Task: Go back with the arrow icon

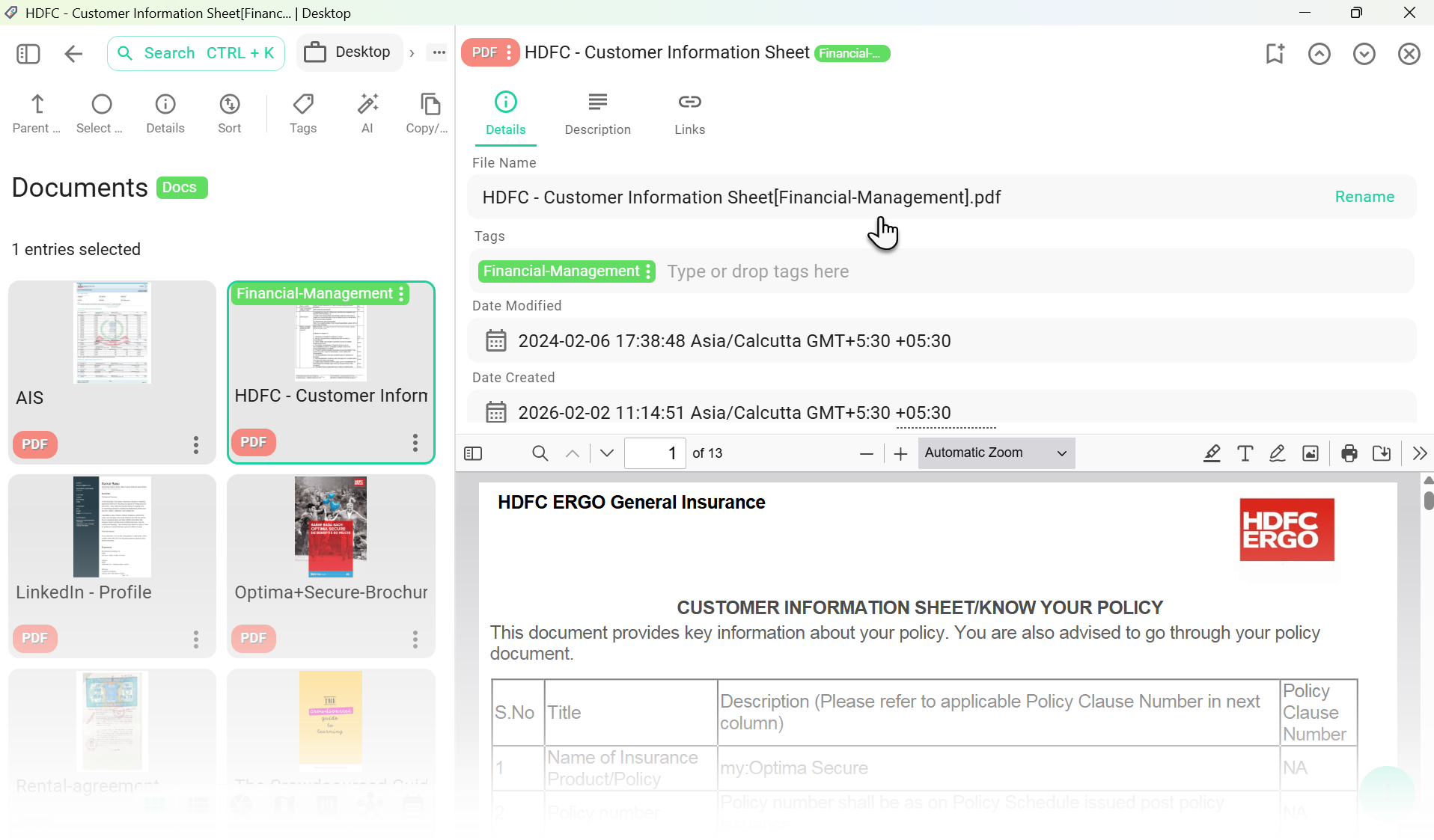Action: [x=73, y=53]
